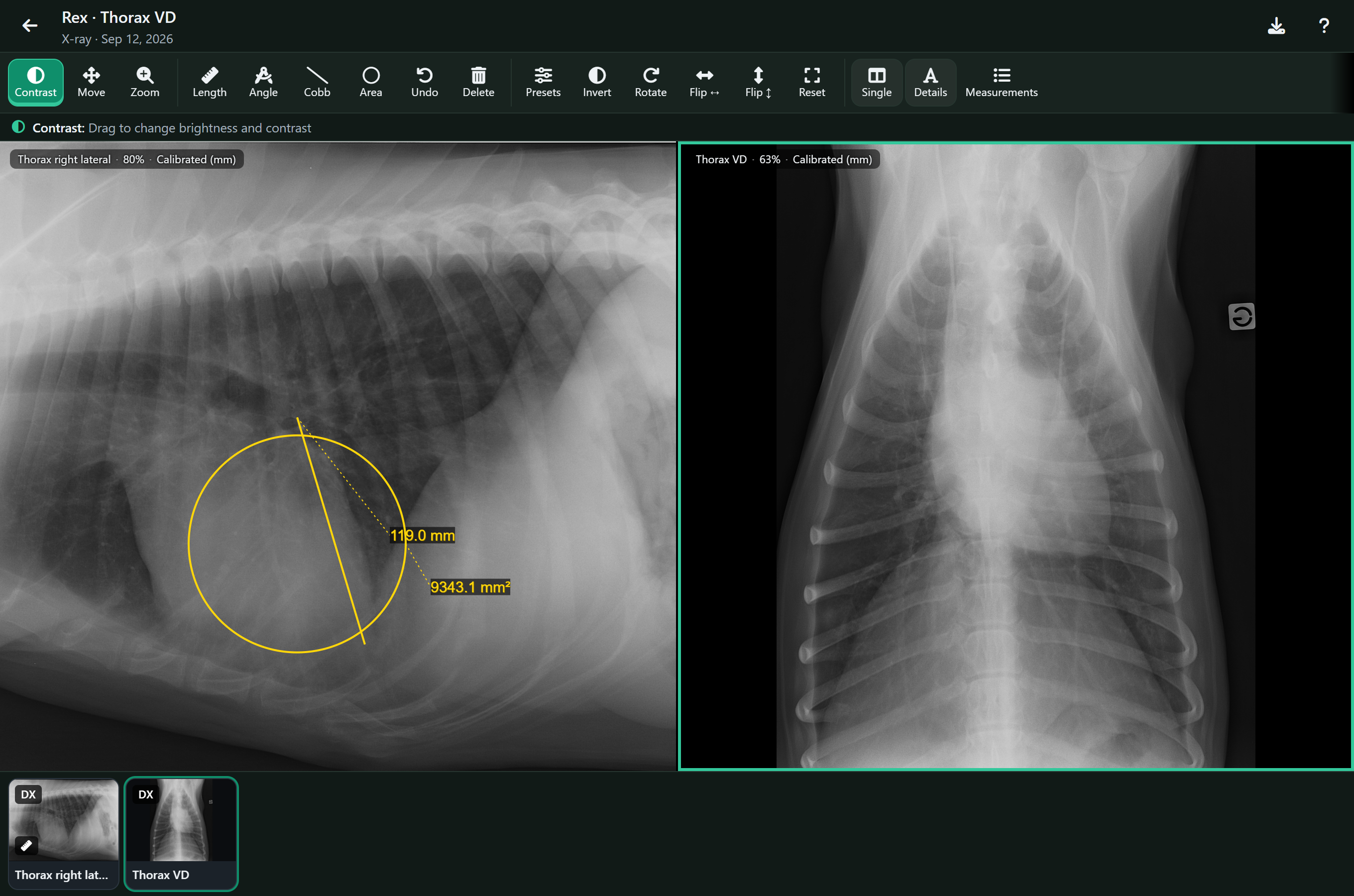
Task: Open help with question mark icon
Action: (1324, 26)
